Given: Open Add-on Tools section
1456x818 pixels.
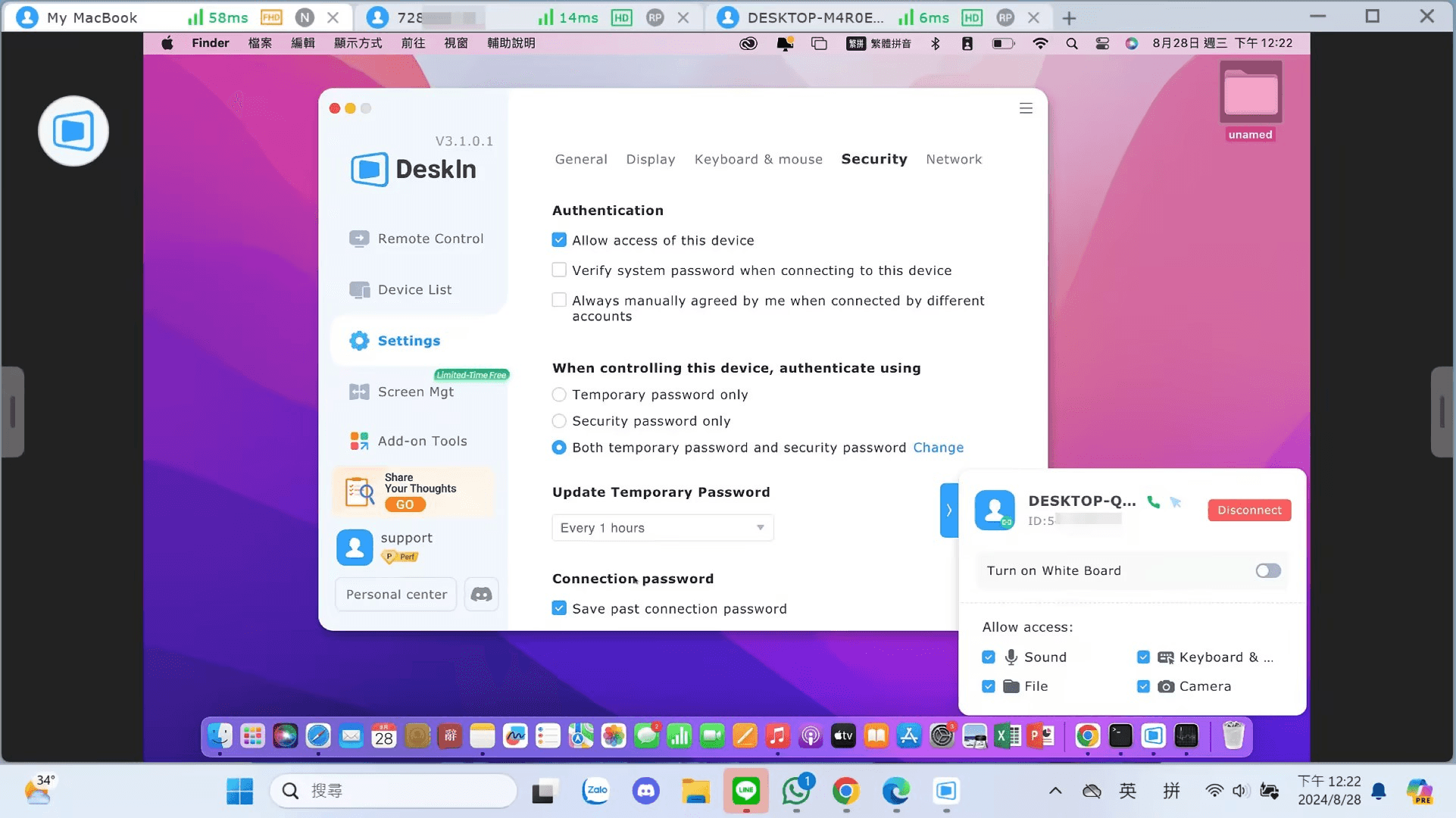Looking at the screenshot, I should [408, 441].
